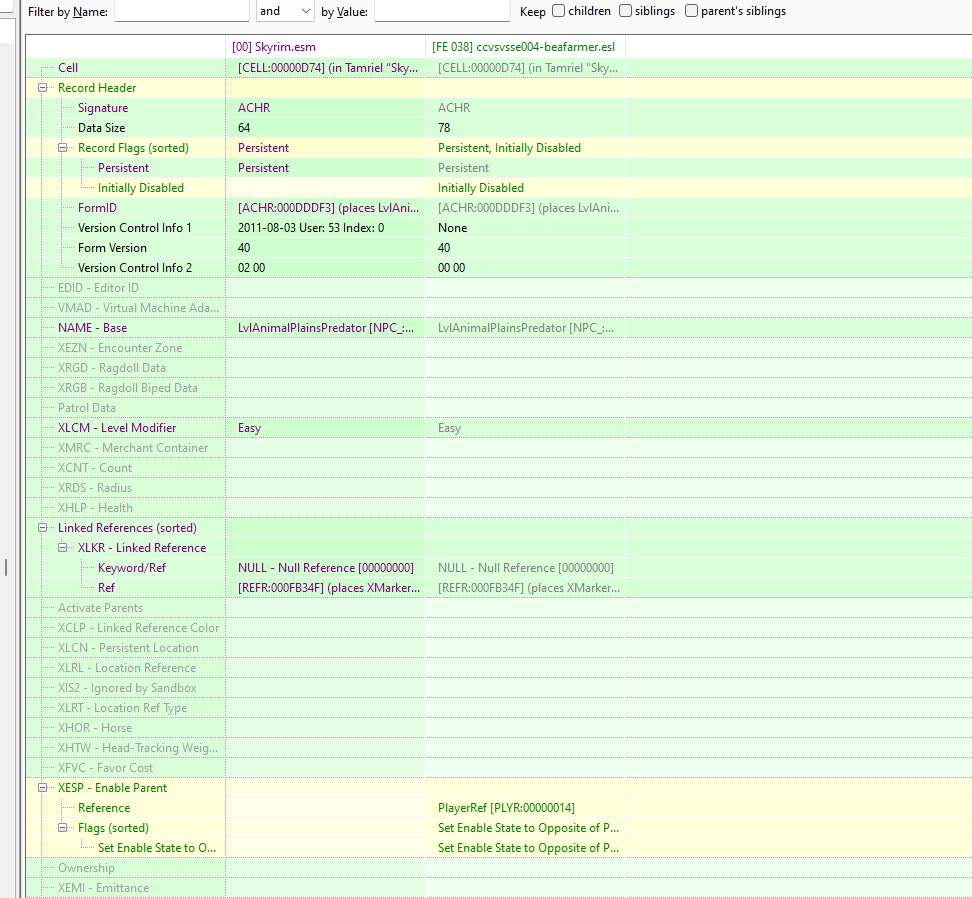Image resolution: width=972 pixels, height=898 pixels.
Task: Select the XCLP - Linked Reference Color row
Action: (138, 628)
